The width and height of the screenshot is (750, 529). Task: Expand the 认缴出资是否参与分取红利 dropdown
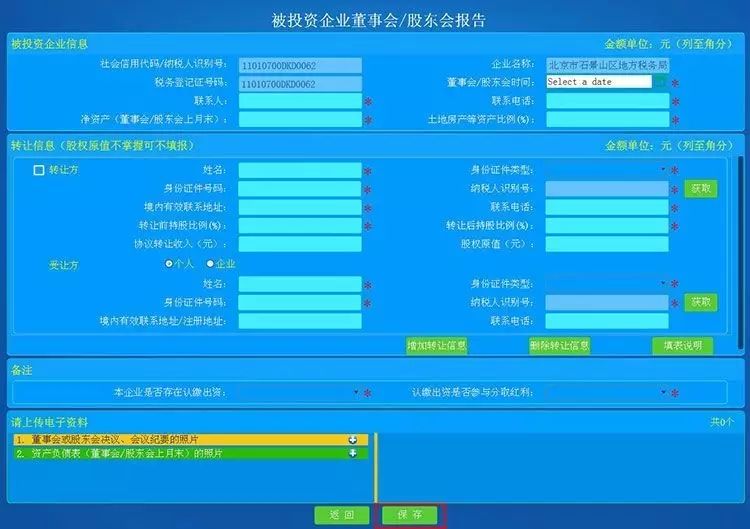[608, 393]
